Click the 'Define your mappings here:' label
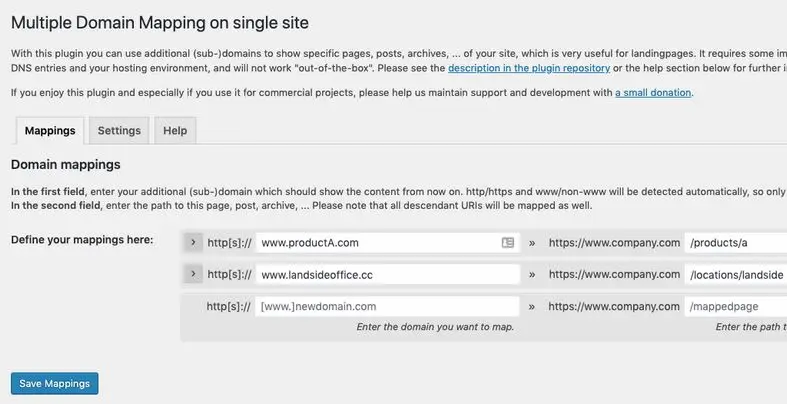The height and width of the screenshot is (404, 787). (x=82, y=240)
